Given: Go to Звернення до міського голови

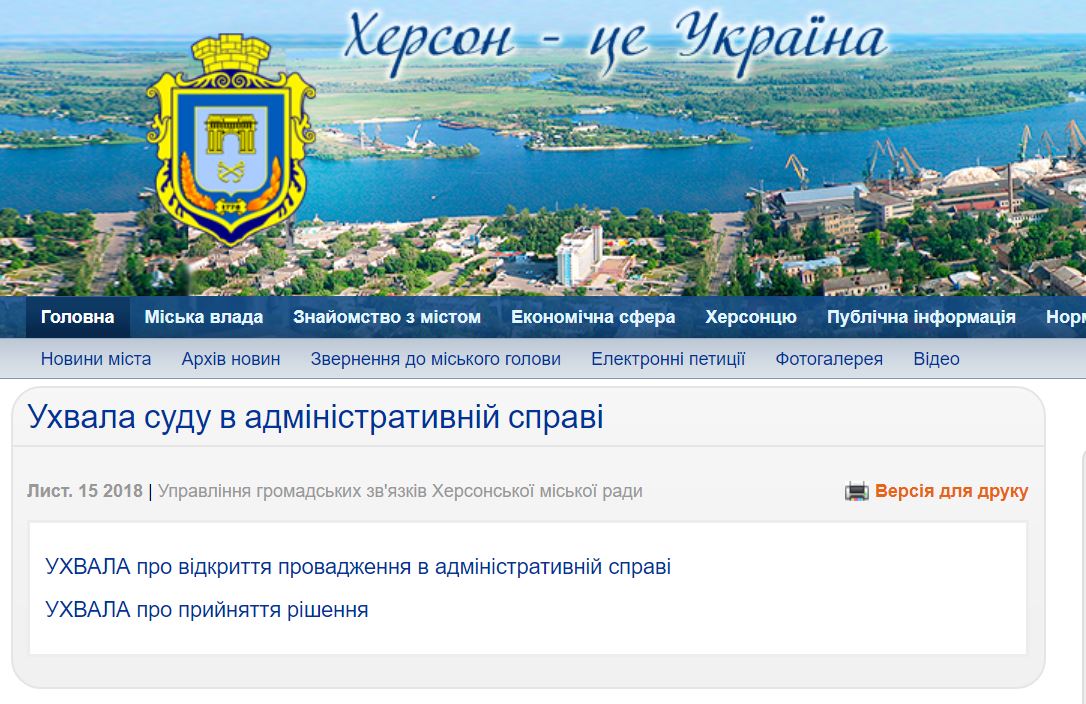Looking at the screenshot, I should click(436, 359).
